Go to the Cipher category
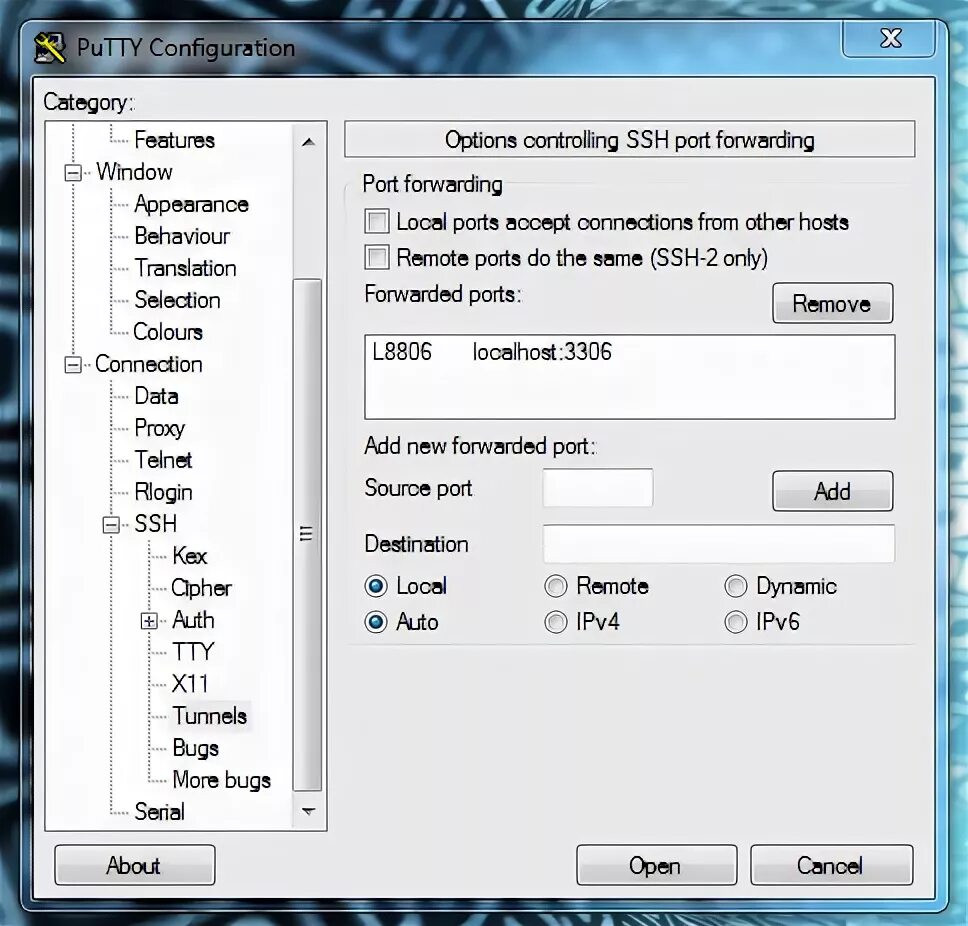 click(x=201, y=588)
